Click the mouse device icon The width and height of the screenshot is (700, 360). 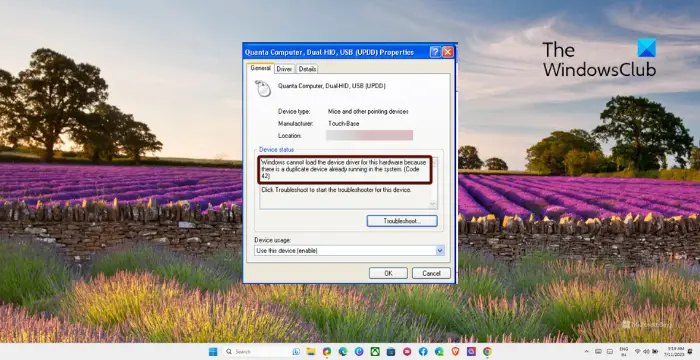click(x=263, y=88)
